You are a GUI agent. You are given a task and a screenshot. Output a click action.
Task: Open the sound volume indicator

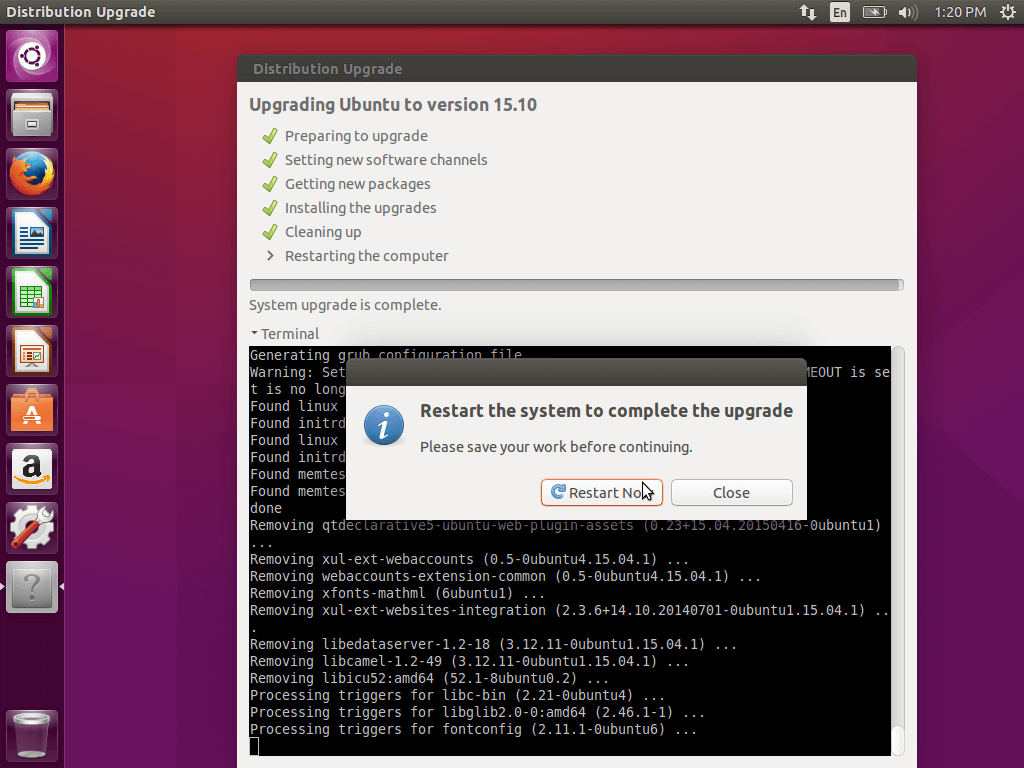pos(908,12)
